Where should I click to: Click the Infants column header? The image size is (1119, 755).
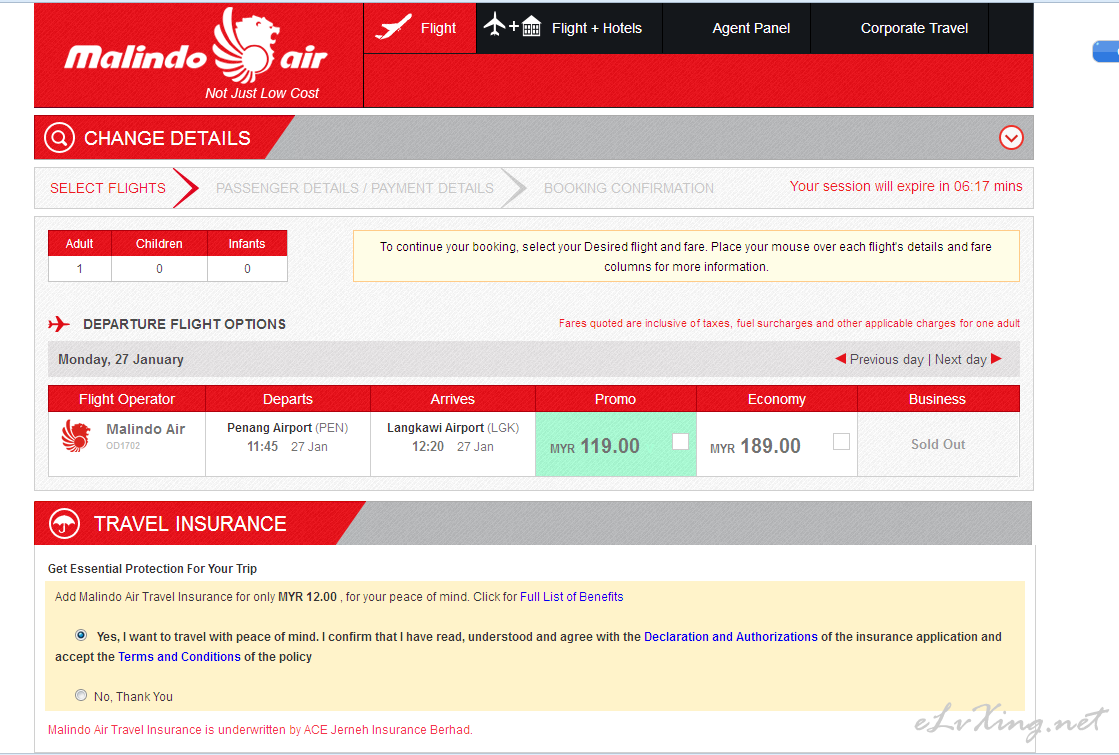[x=247, y=243]
